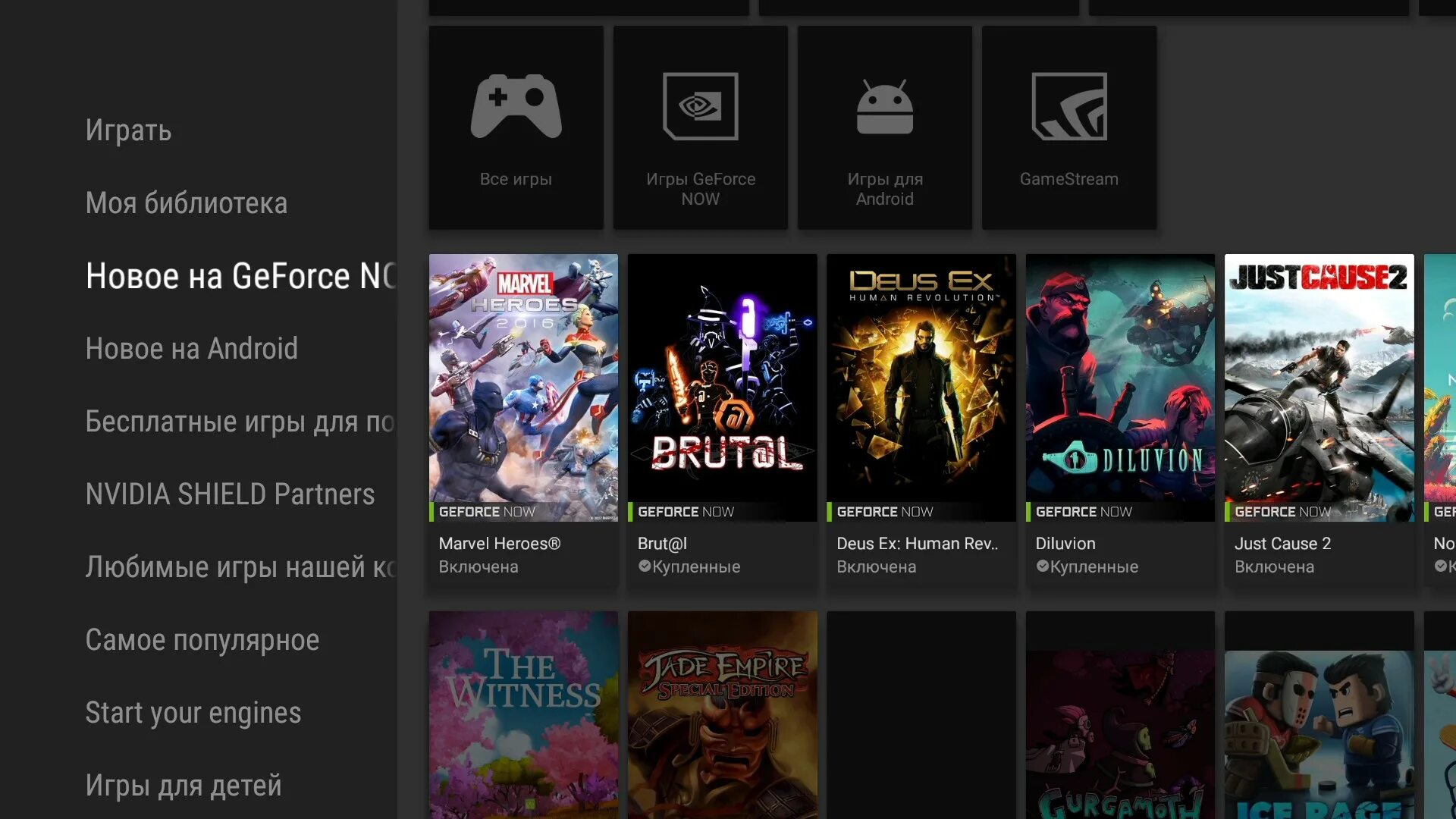
Task: Open the GameStream icon tile
Action: point(1068,127)
